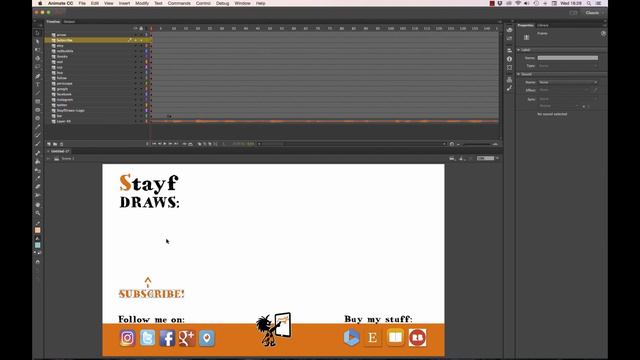Switch to the Output tab beside Timeline
640x360 pixels.
tap(69, 22)
